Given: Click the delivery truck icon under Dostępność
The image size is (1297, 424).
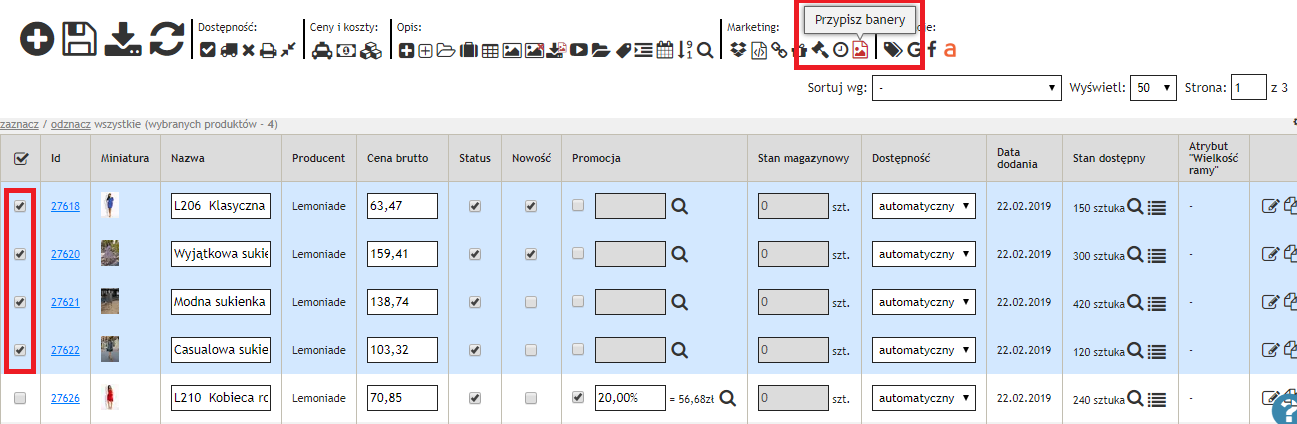Looking at the screenshot, I should (228, 50).
